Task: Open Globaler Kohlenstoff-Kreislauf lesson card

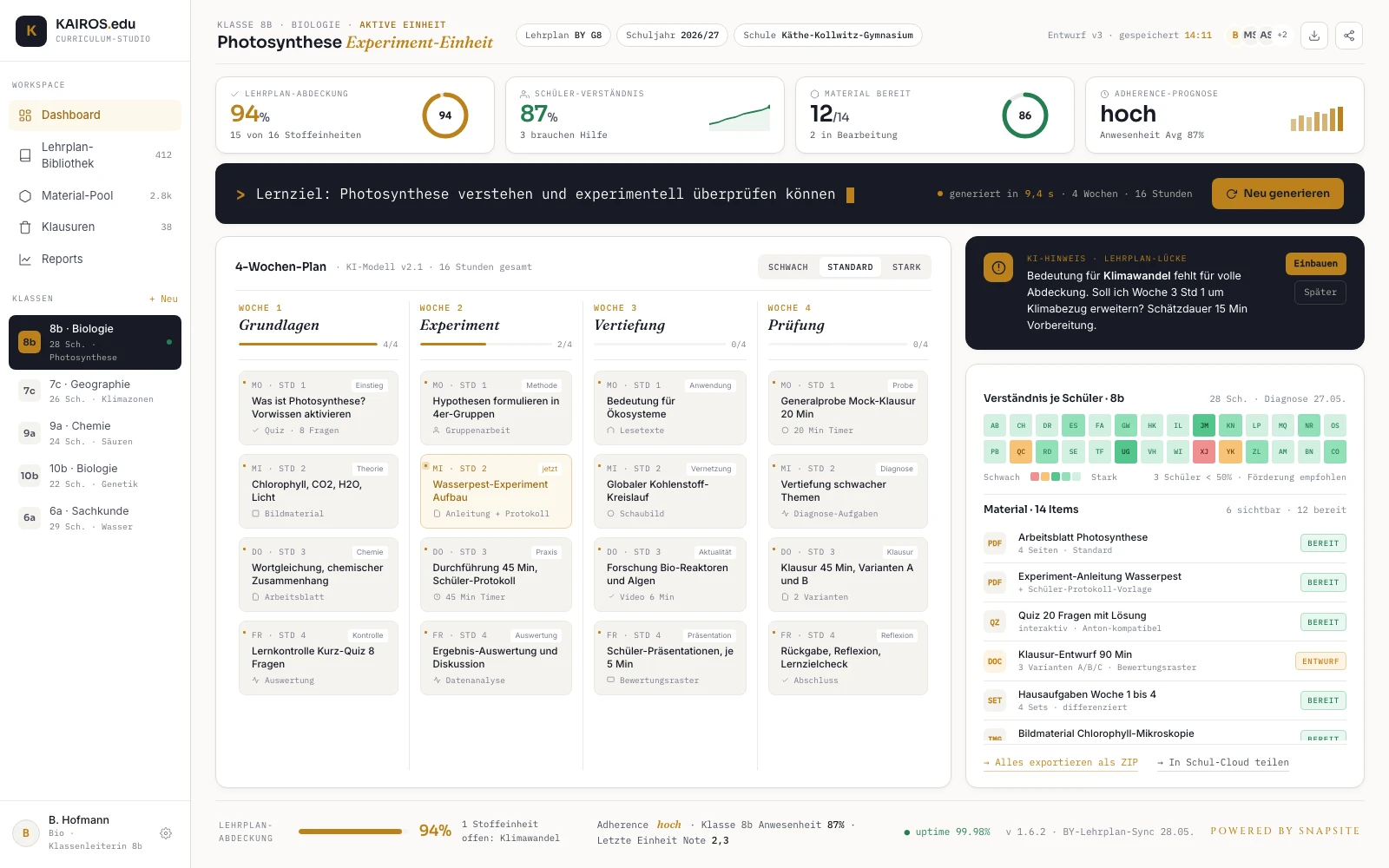Action: point(670,491)
